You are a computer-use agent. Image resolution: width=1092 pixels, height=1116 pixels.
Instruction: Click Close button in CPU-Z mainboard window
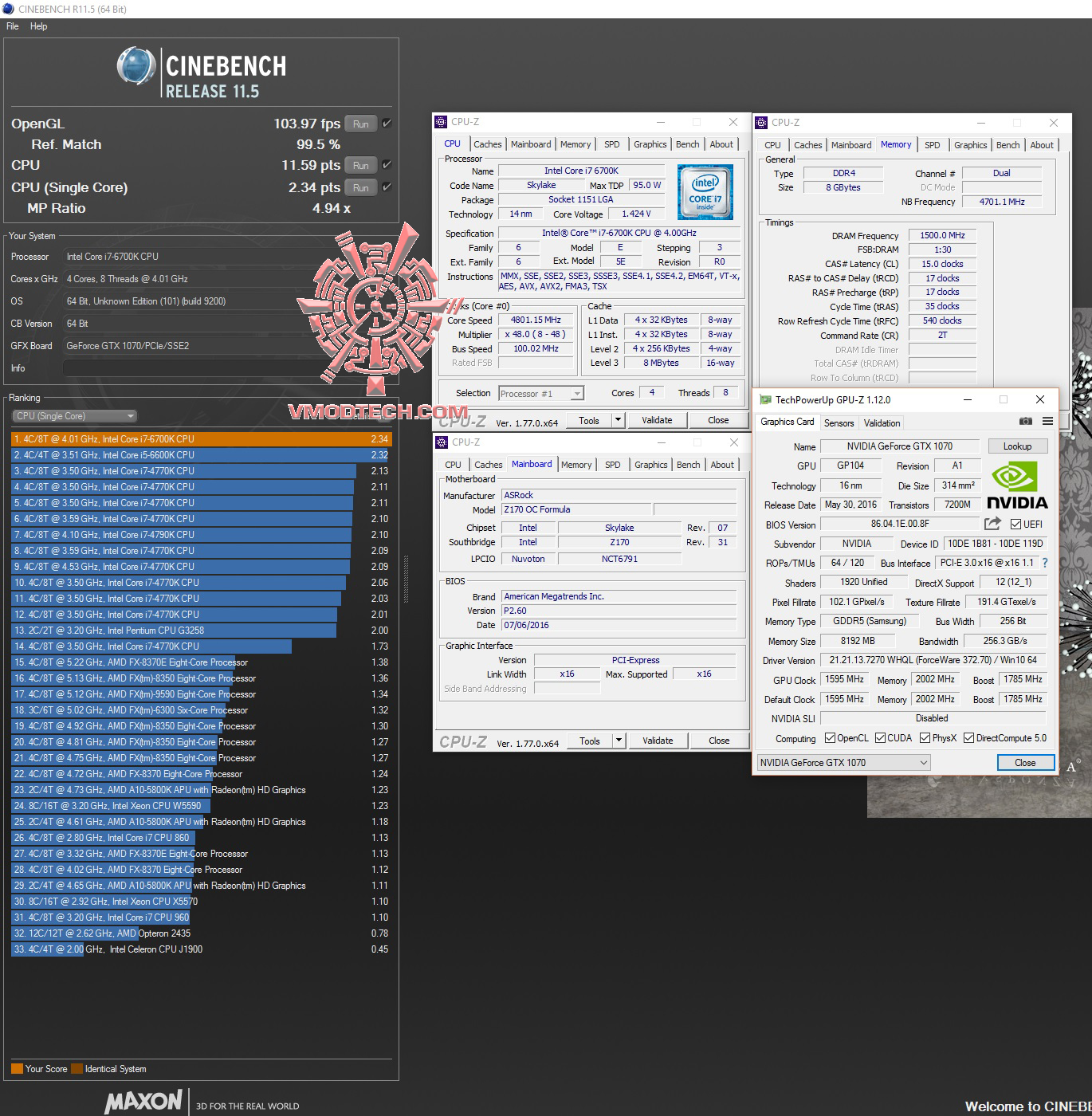(719, 741)
